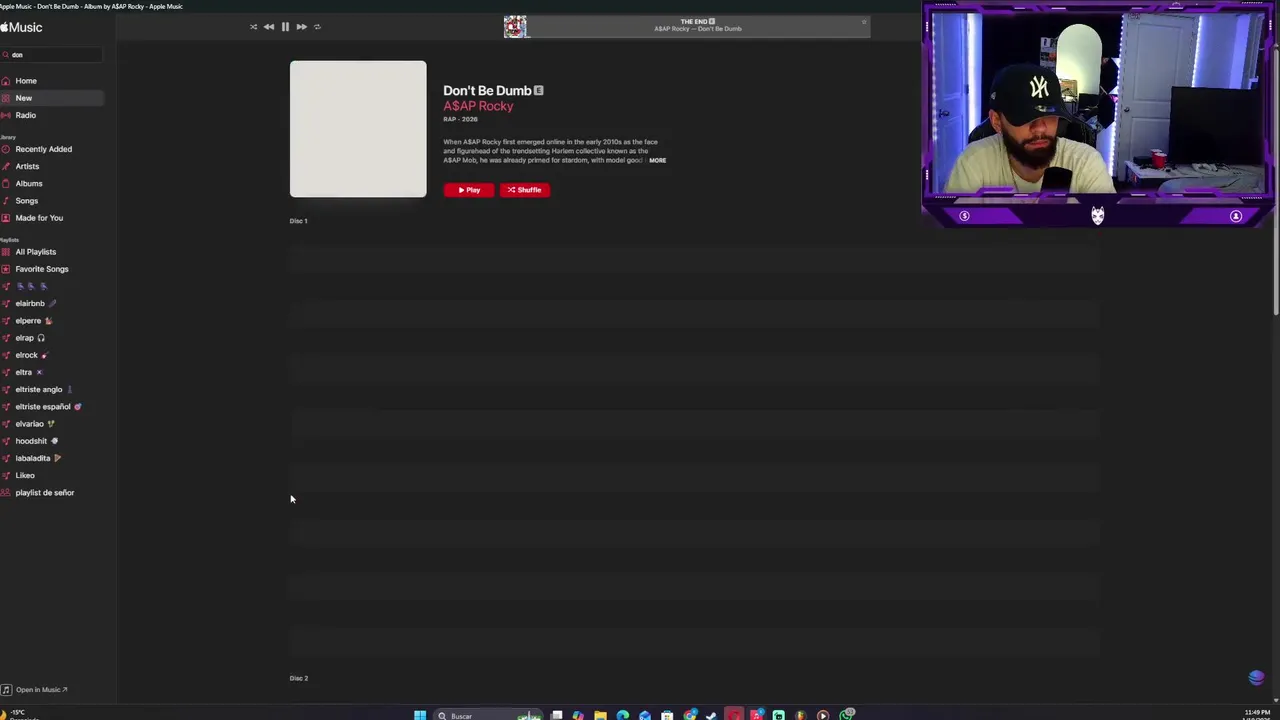Open Home in the sidebar
The image size is (1280, 720).
click(26, 81)
